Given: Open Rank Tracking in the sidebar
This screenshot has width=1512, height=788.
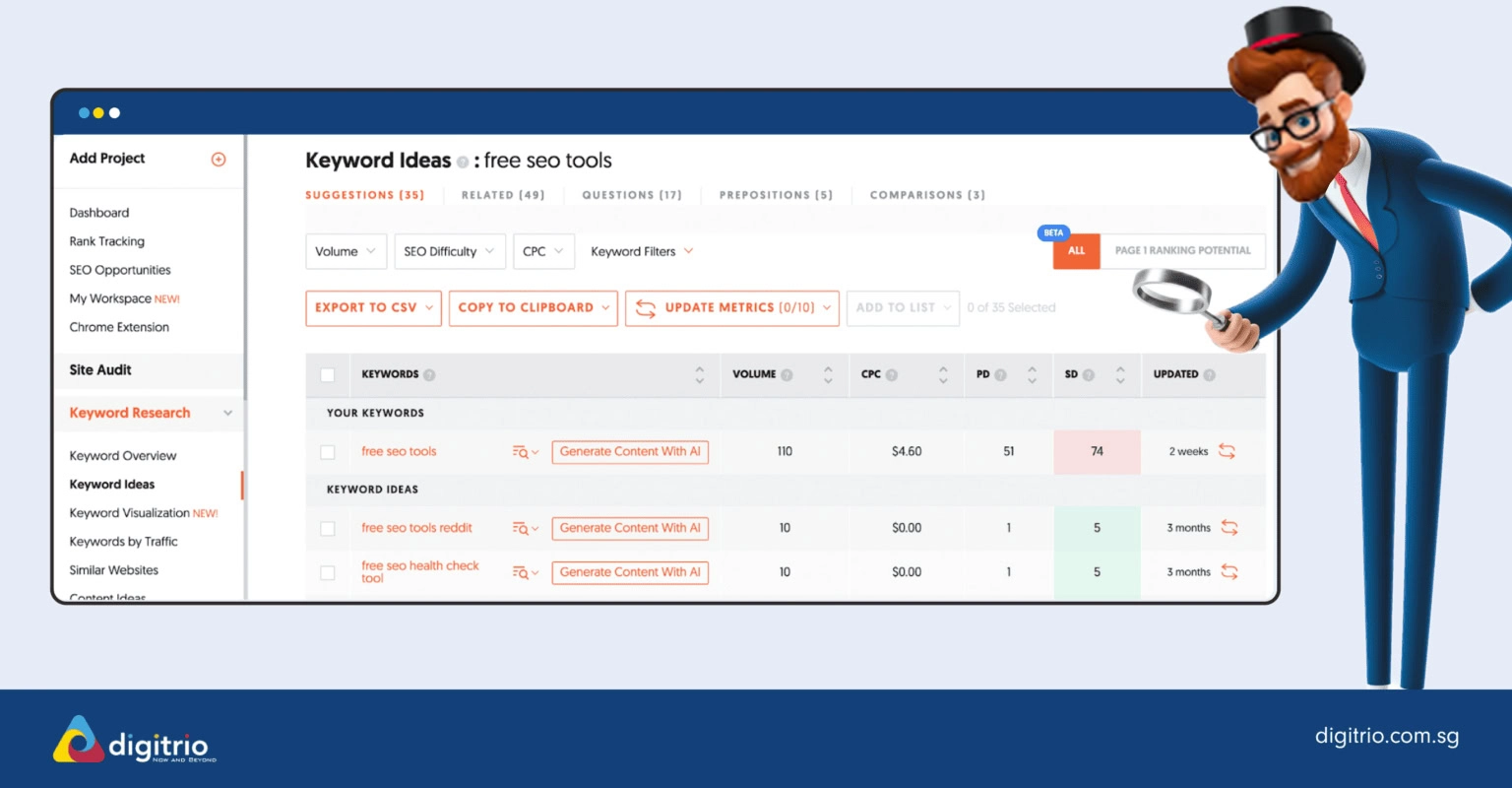Looking at the screenshot, I should point(106,241).
